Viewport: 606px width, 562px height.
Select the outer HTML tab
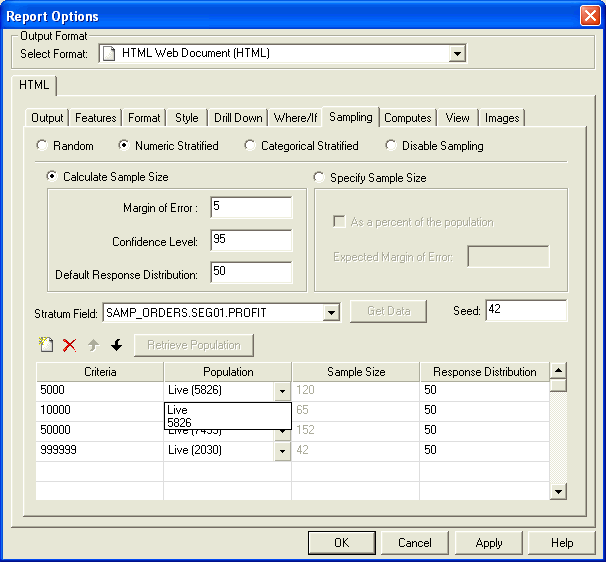tap(34, 85)
